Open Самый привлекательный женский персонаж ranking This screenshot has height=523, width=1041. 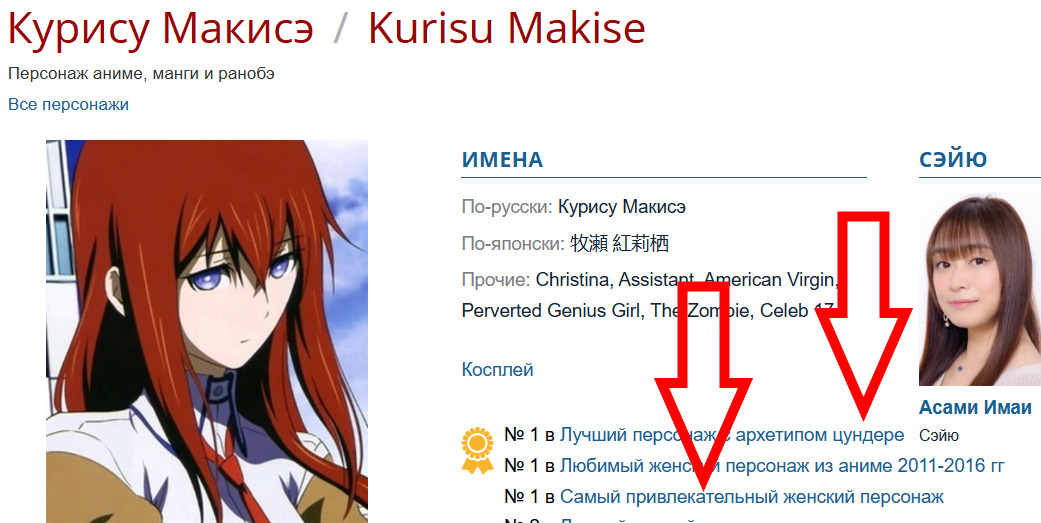click(752, 496)
